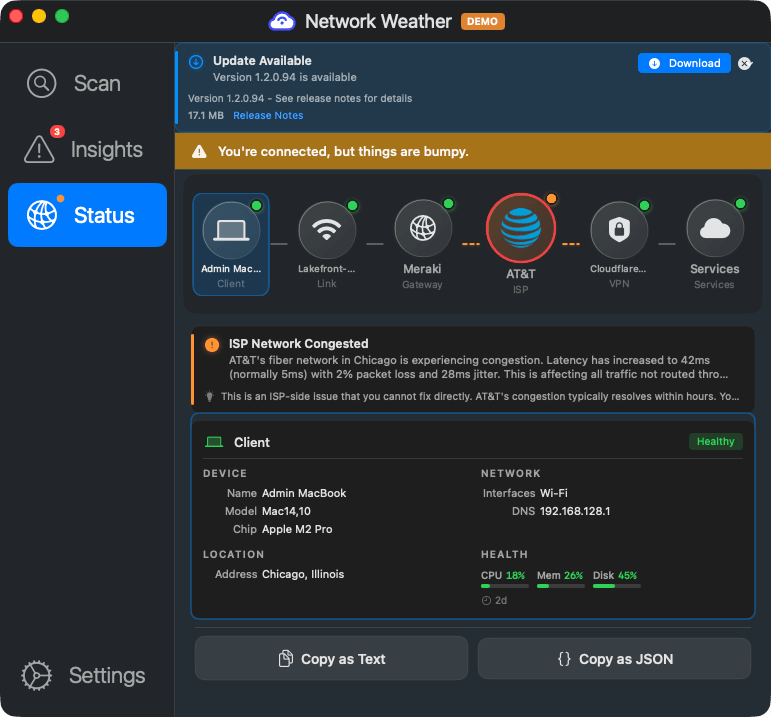Click the orange status dot on AT&T
771x717 pixels.
click(551, 199)
